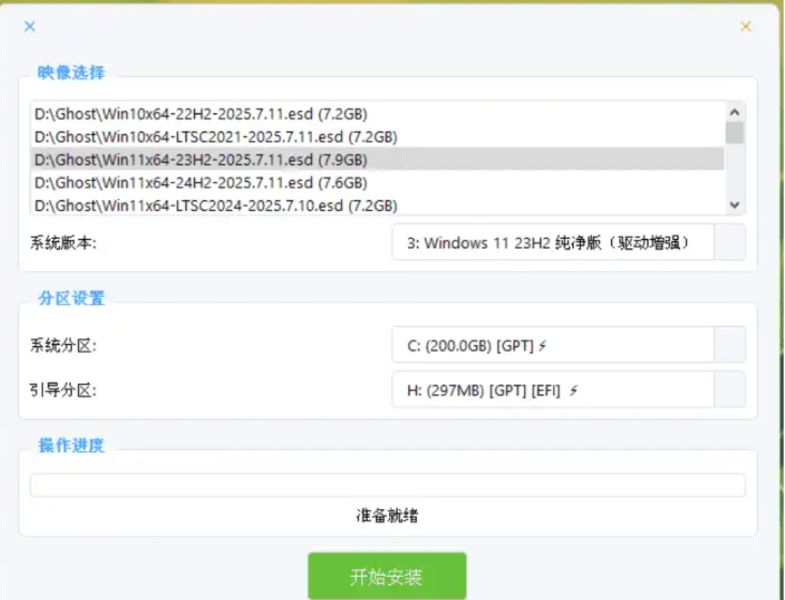Select Win11x64-23H2-2025.7.11.esd image
This screenshot has width=785, height=600.
point(377,159)
